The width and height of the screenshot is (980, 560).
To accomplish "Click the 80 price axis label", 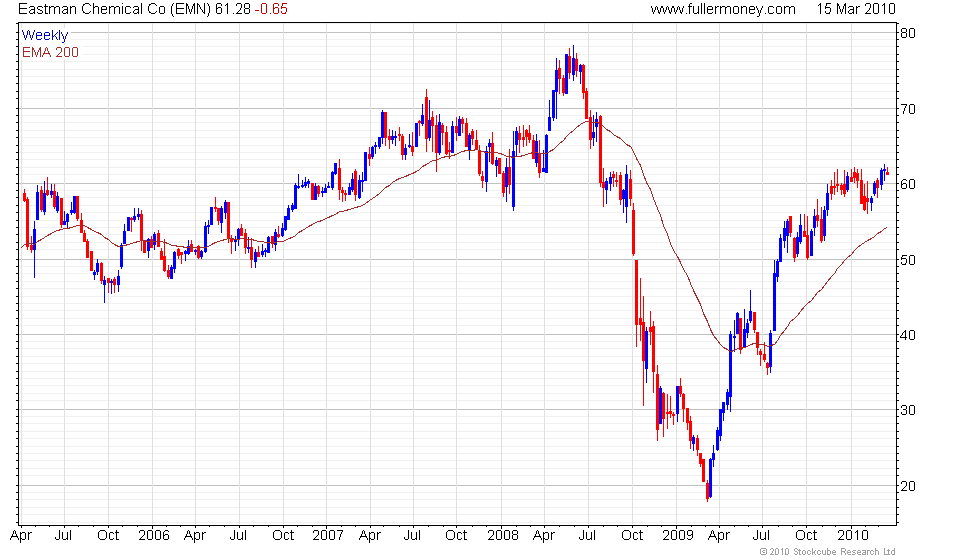I will click(908, 33).
